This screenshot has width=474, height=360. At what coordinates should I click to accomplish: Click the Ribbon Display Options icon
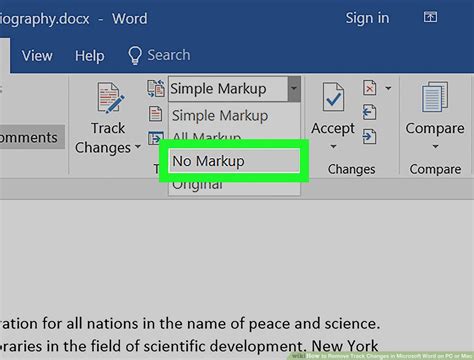pyautogui.click(x=430, y=17)
